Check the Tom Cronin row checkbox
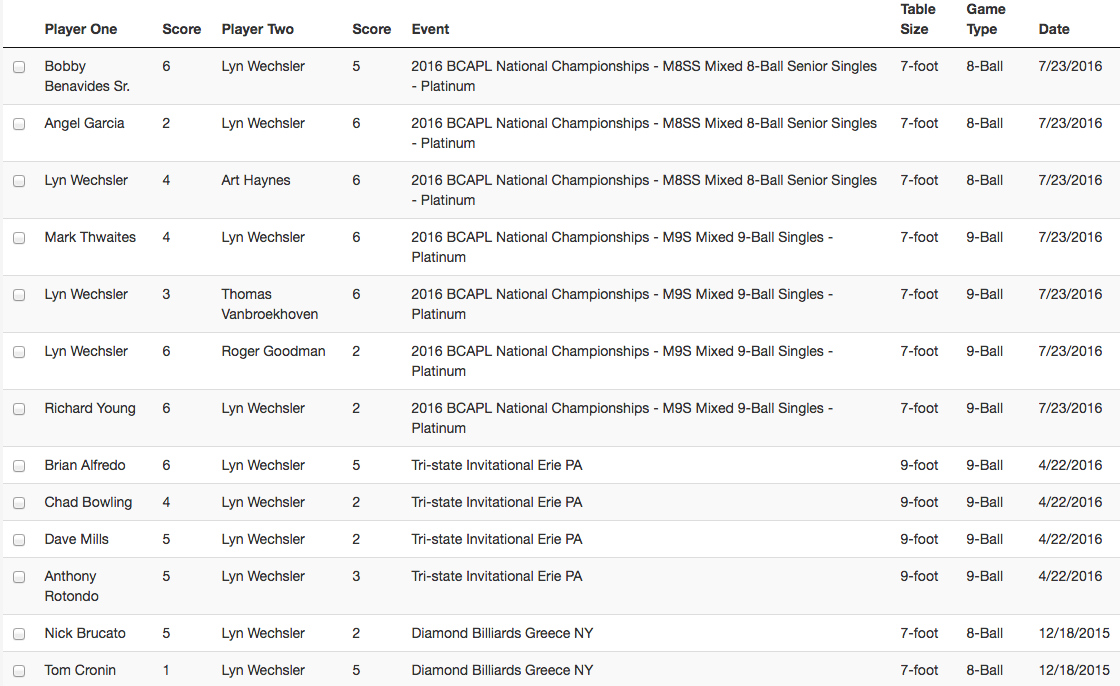Image resolution: width=1120 pixels, height=686 pixels. pos(19,671)
